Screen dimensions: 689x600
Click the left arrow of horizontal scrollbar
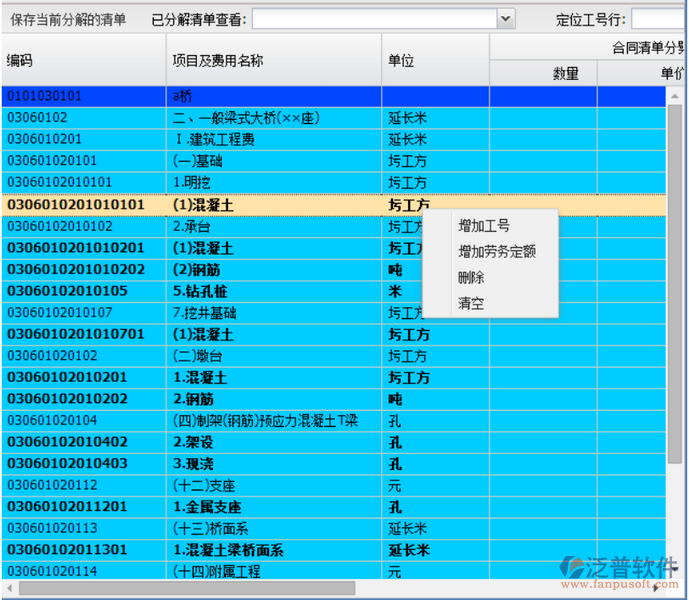(8, 589)
